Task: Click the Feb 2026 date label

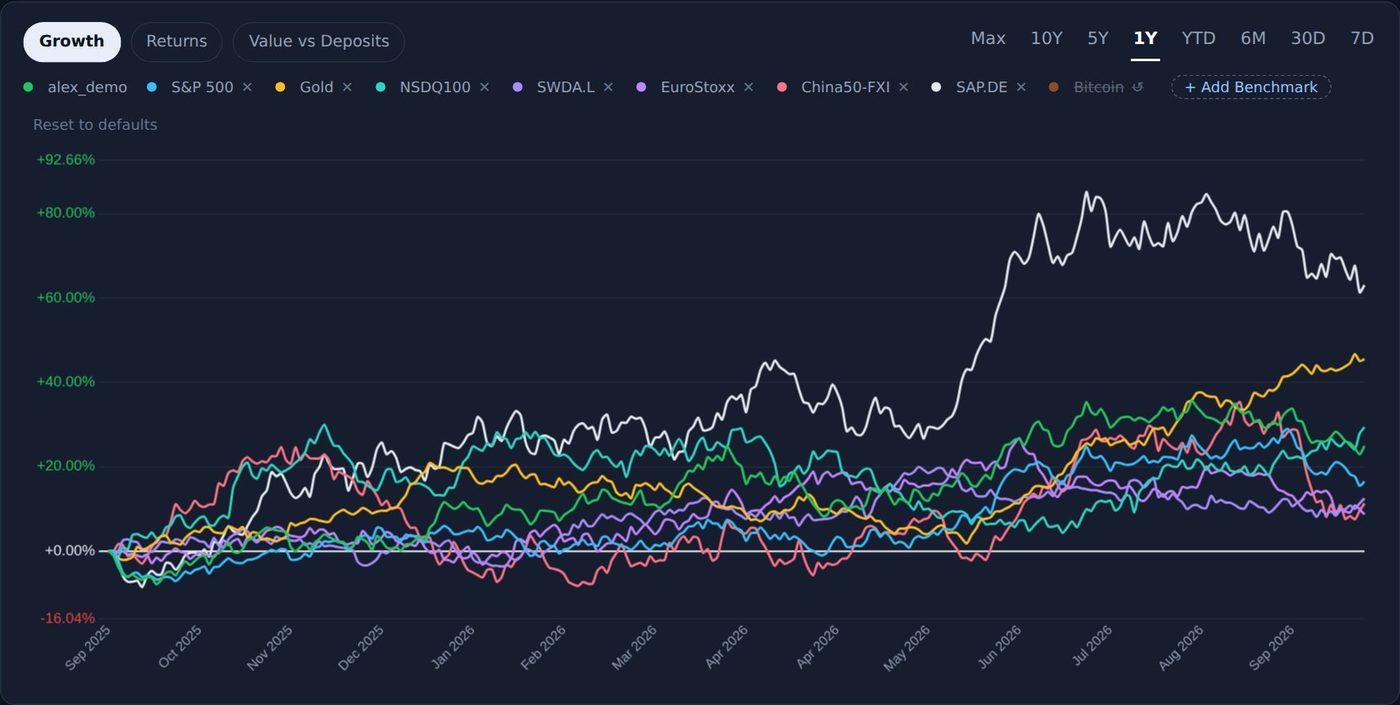Action: 543,647
